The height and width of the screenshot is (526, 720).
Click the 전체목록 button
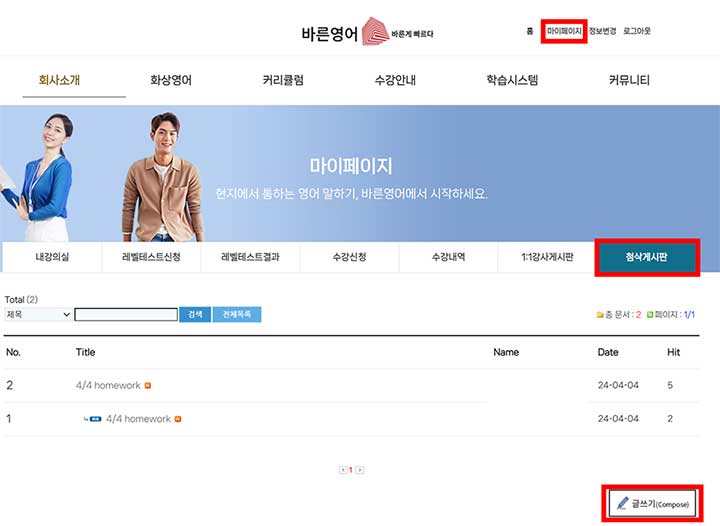point(236,314)
